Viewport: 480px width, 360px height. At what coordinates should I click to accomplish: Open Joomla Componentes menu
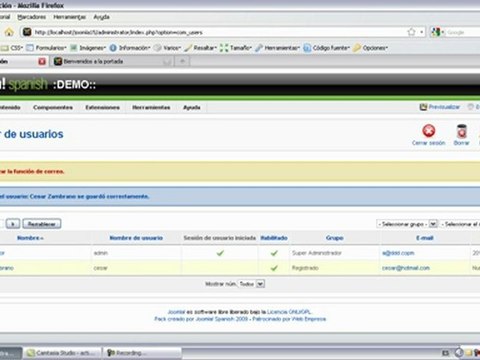pos(53,107)
